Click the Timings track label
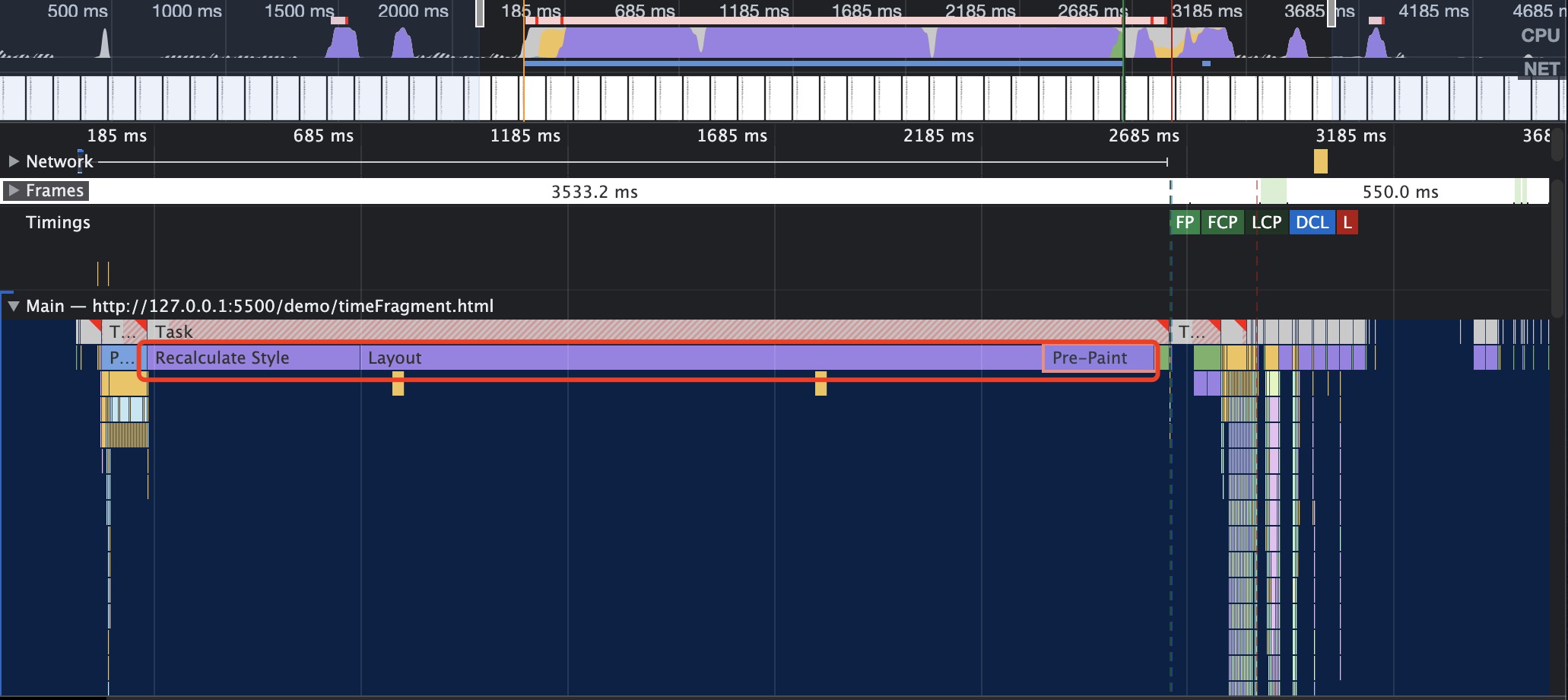Viewport: 1568px width, 700px height. 58,222
